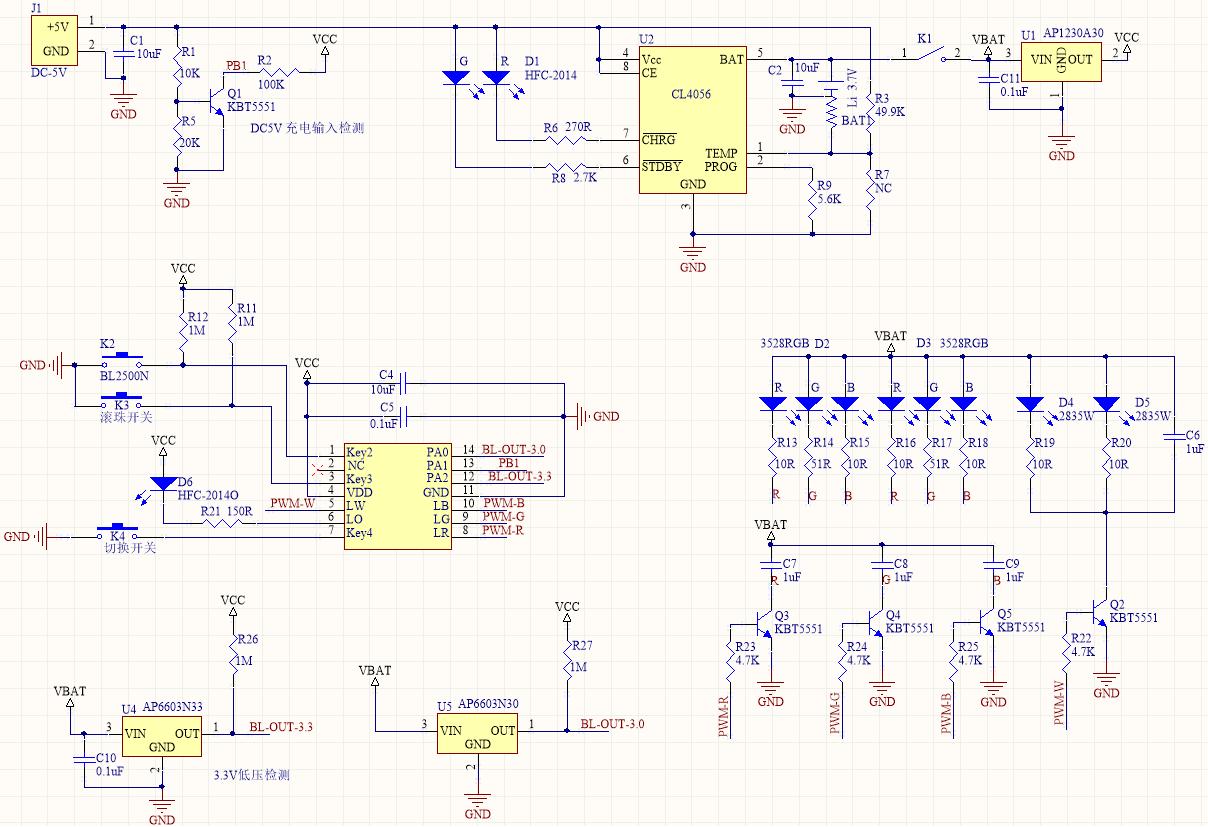The height and width of the screenshot is (827, 1208).
Task: Click the PB1 net label near R2
Action: click(237, 65)
